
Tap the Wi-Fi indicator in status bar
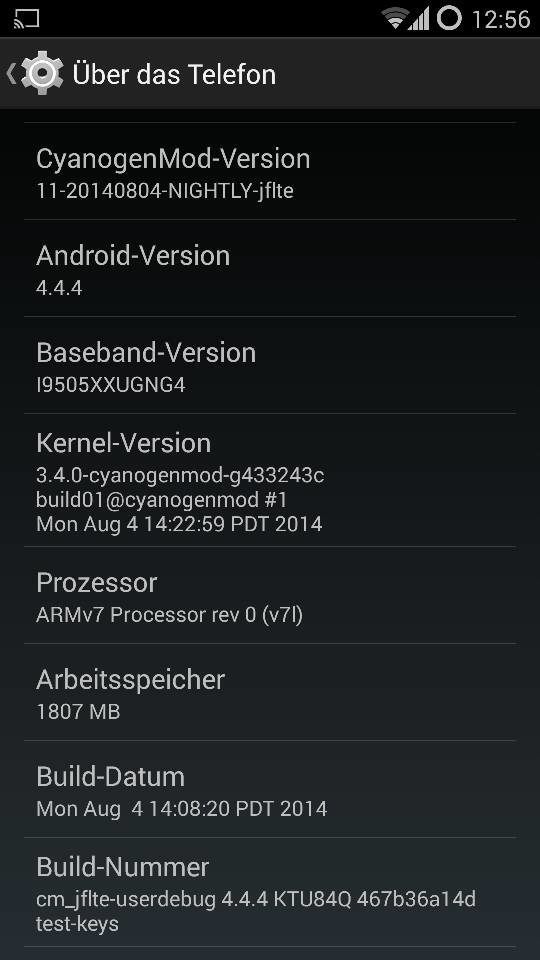click(x=395, y=18)
